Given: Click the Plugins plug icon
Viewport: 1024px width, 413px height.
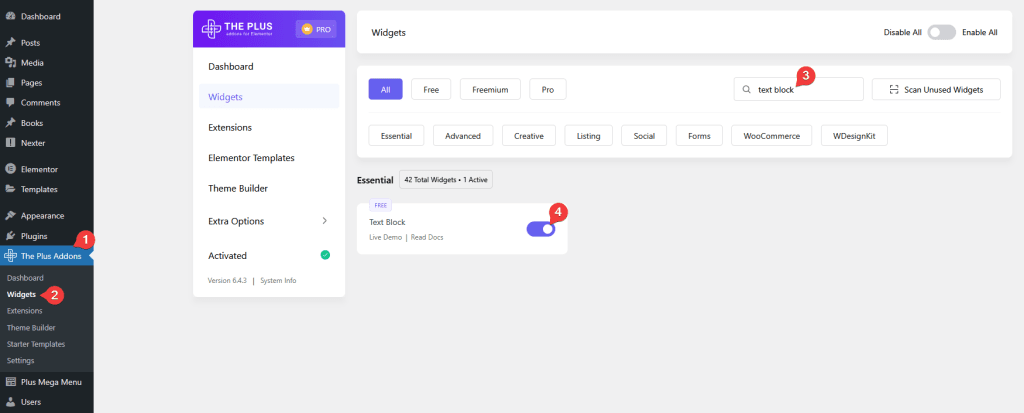Looking at the screenshot, I should (10, 236).
